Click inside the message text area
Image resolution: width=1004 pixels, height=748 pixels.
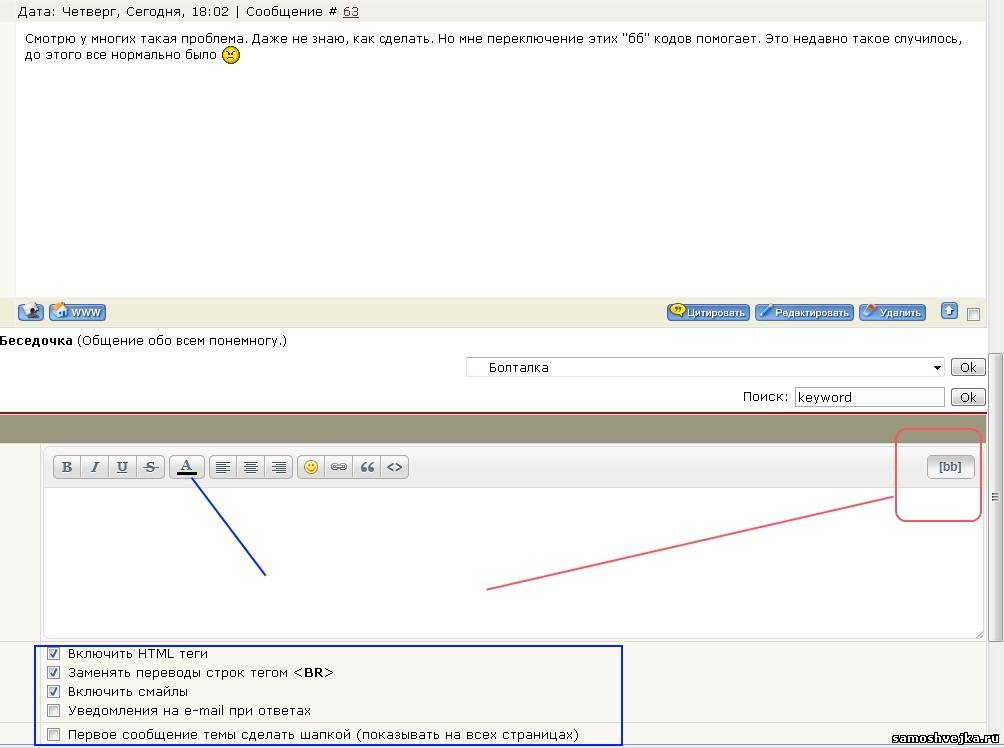tap(512, 562)
